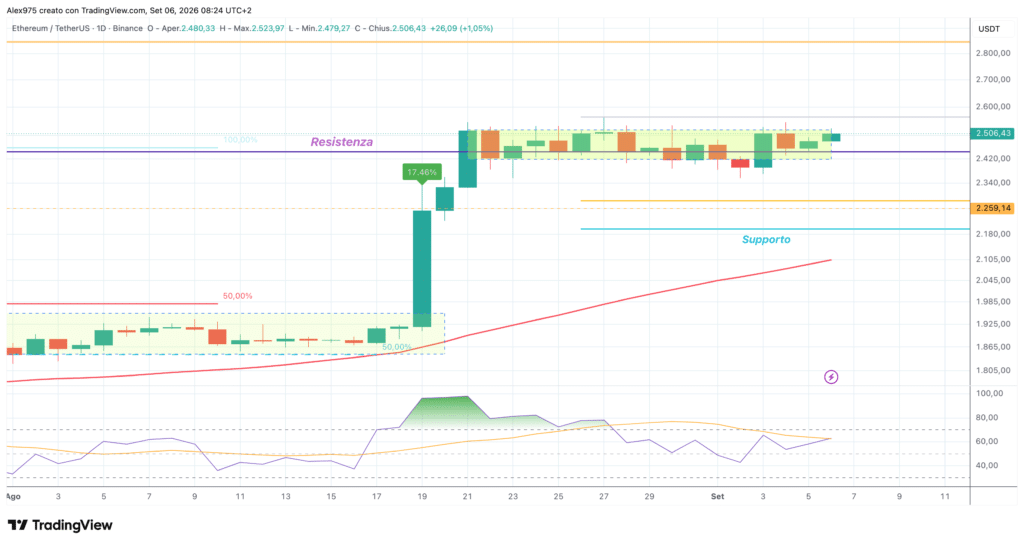Select the cyan support horizontal line

(775, 229)
